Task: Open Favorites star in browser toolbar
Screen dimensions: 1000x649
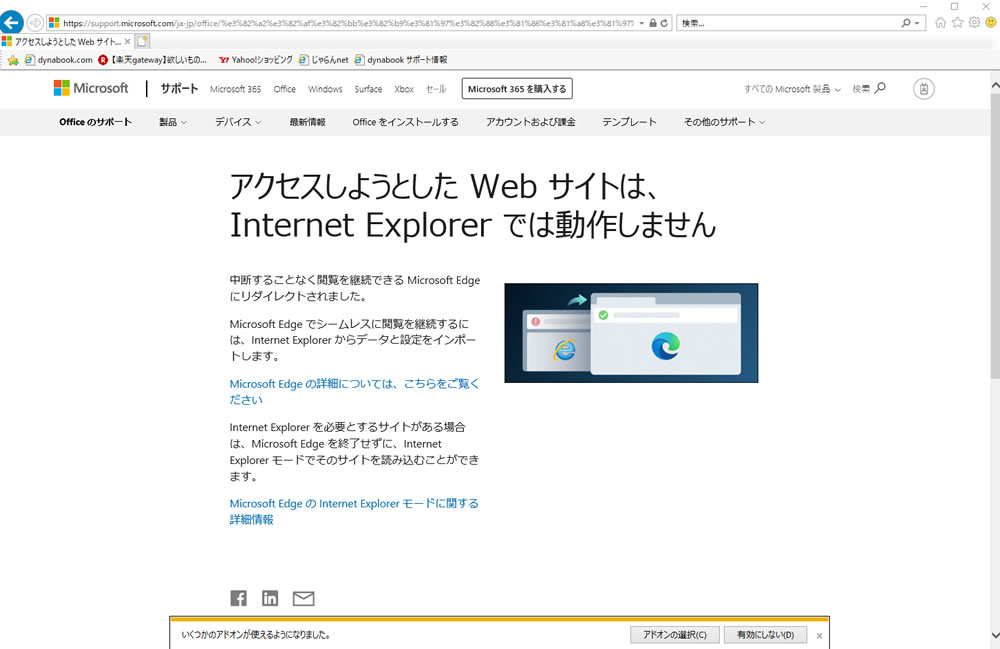Action: [x=957, y=22]
